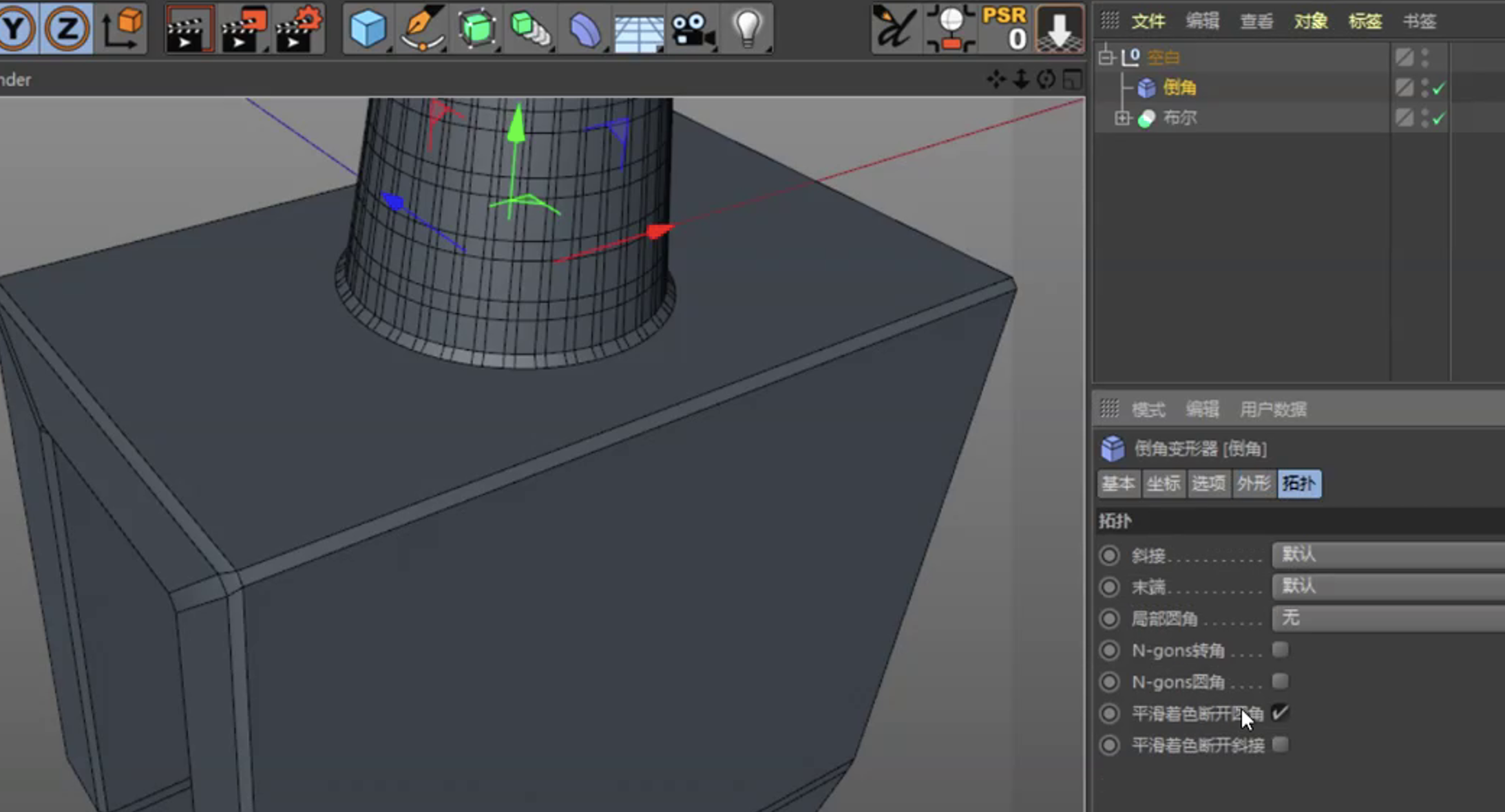
Task: Select the 倒角 object in the tree
Action: pyautogui.click(x=1179, y=87)
